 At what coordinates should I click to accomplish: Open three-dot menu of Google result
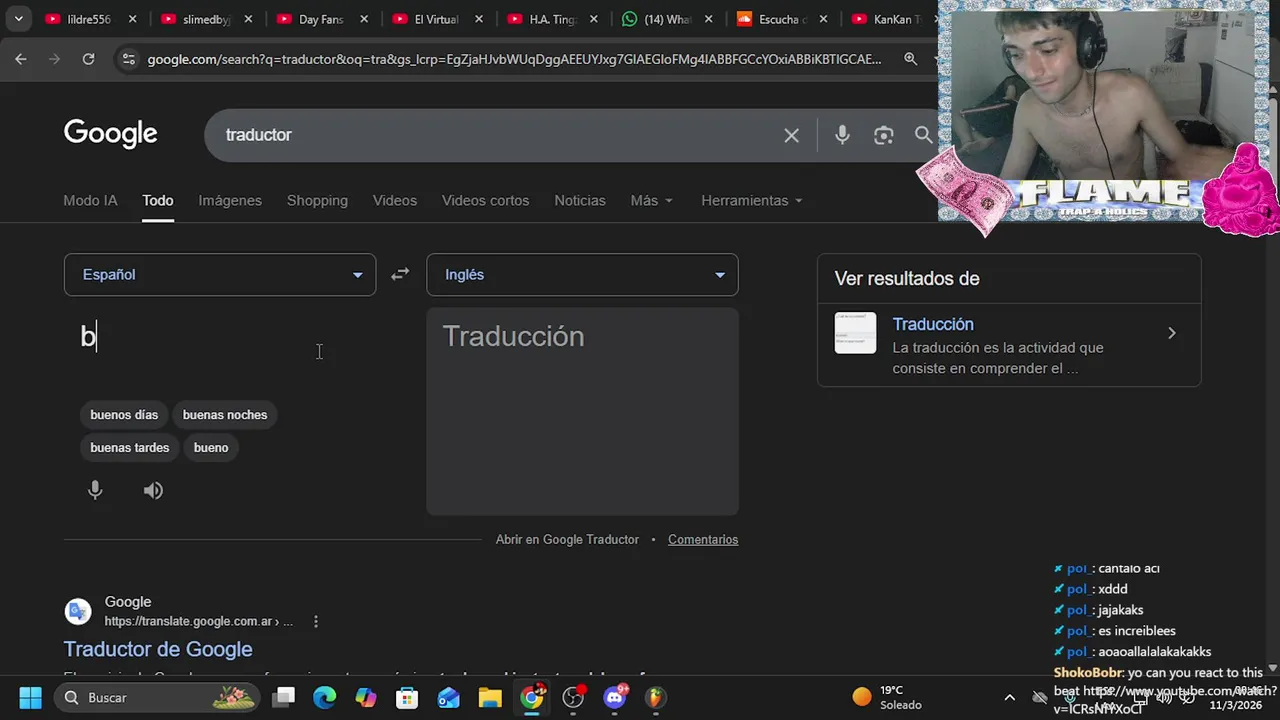pos(316,621)
